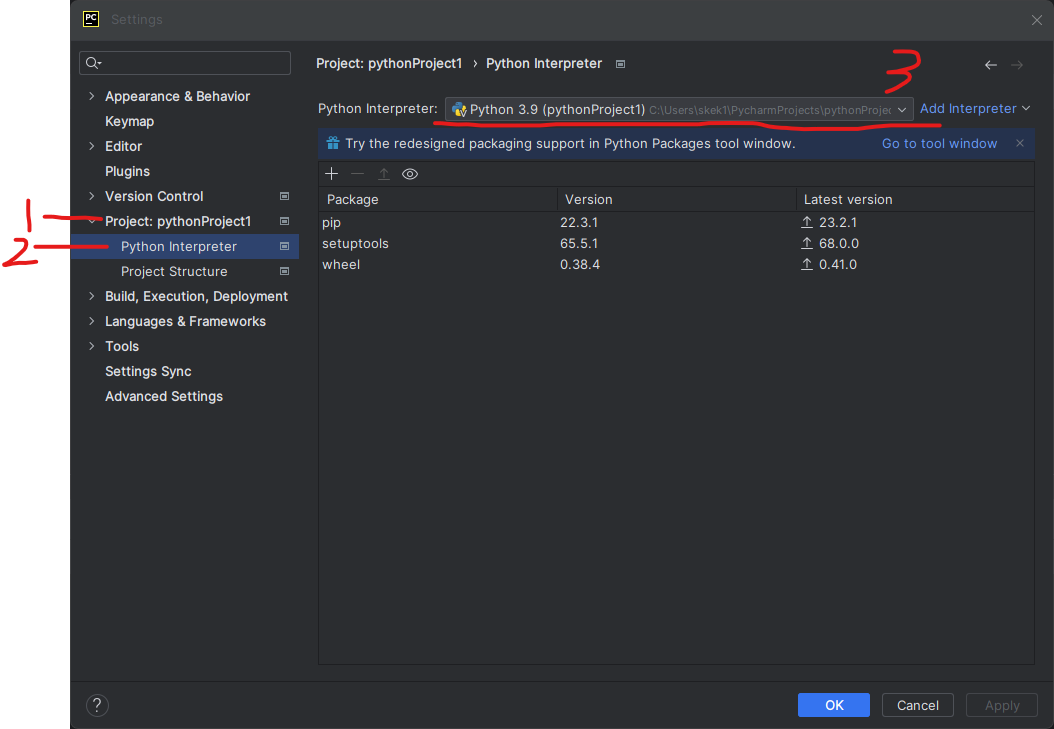Image resolution: width=1054 pixels, height=729 pixels.
Task: Click version 65.5.1 cell
Action: coord(579,243)
